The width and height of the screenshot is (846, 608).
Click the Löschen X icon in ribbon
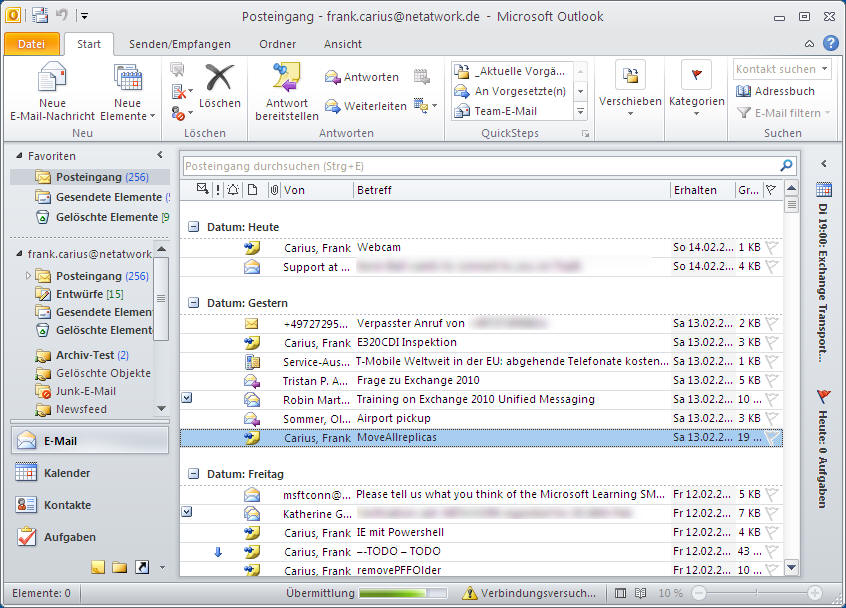click(219, 78)
